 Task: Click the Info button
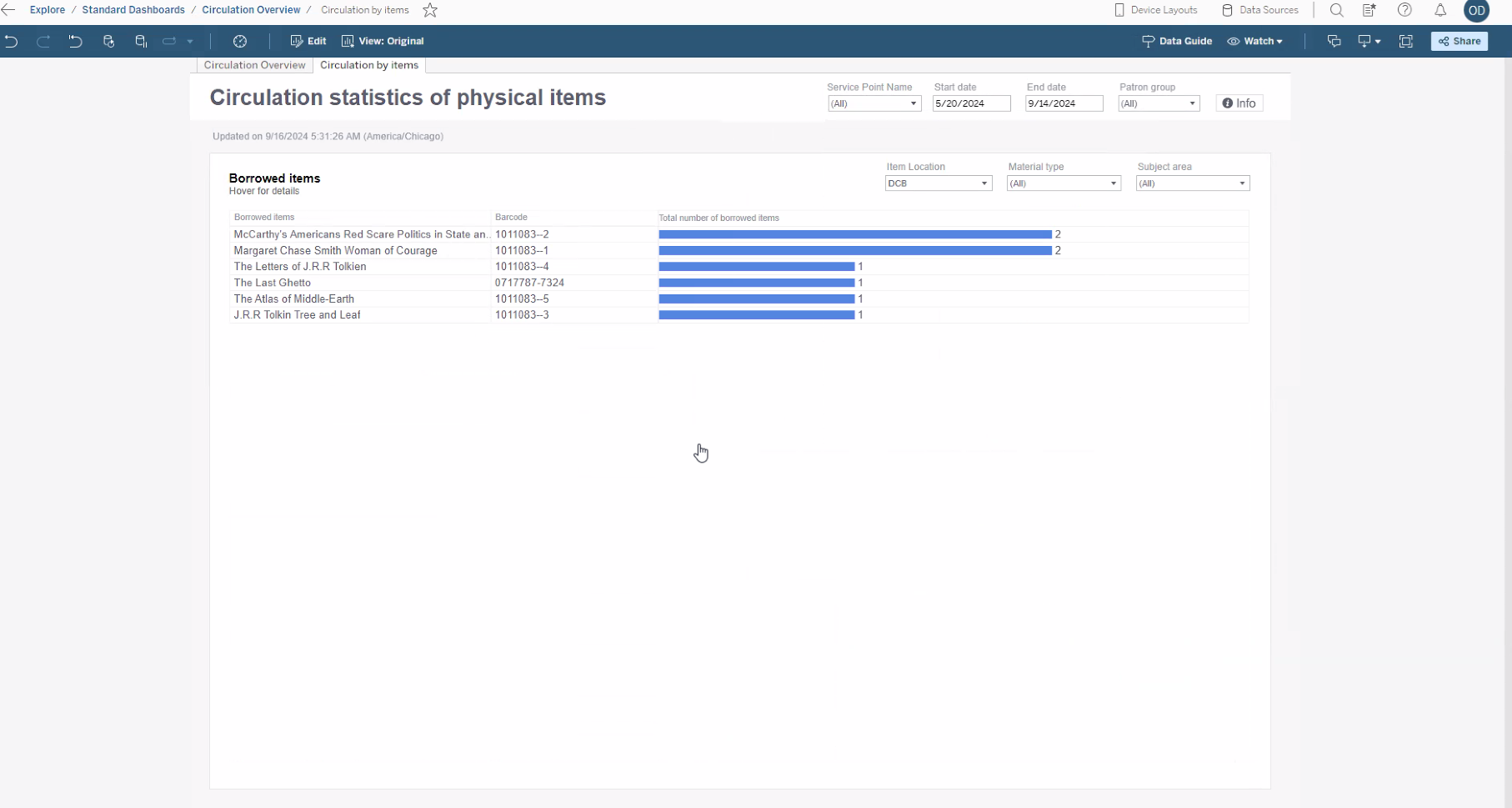pyautogui.click(x=1239, y=103)
